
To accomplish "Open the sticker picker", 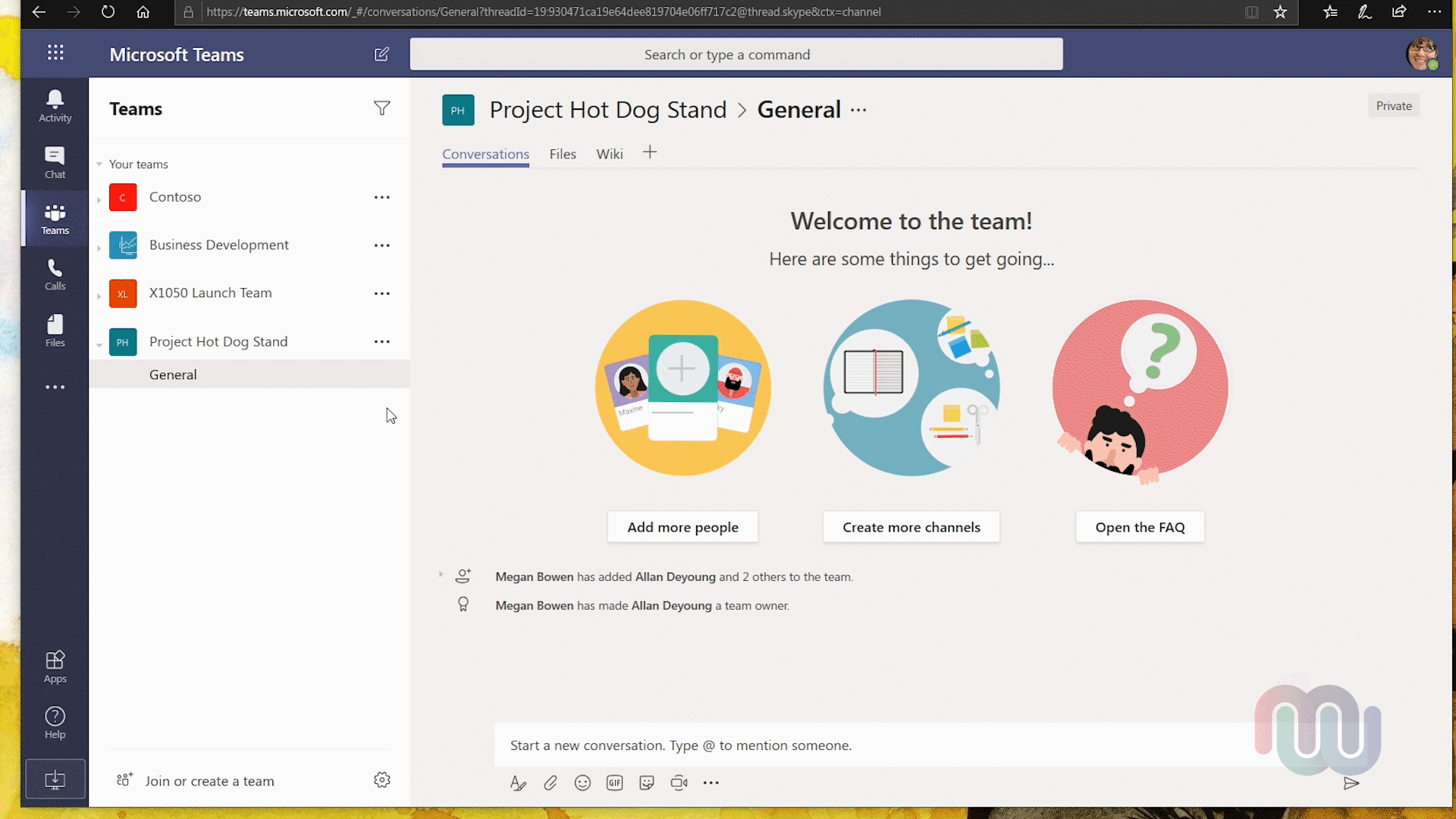I will [647, 783].
